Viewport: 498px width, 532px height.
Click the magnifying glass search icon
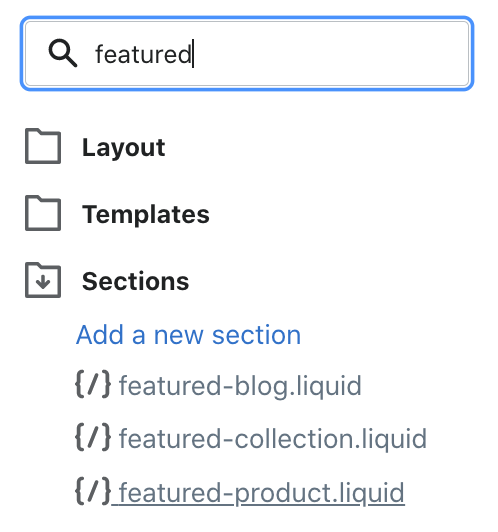tap(63, 53)
